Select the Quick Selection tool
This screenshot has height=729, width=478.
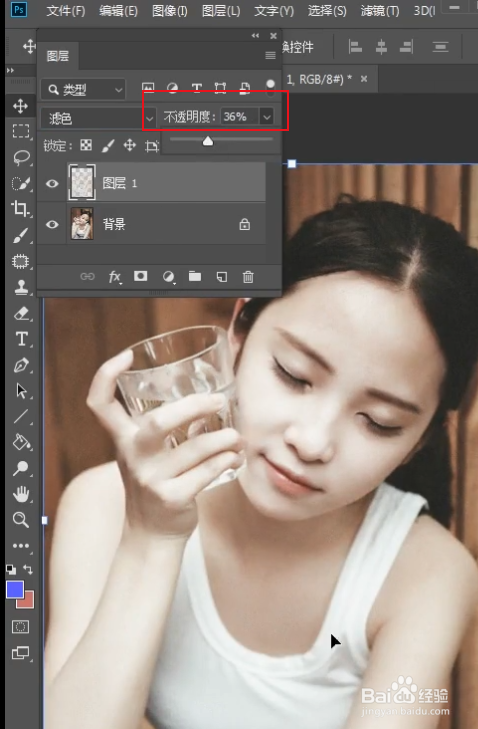(x=20, y=183)
